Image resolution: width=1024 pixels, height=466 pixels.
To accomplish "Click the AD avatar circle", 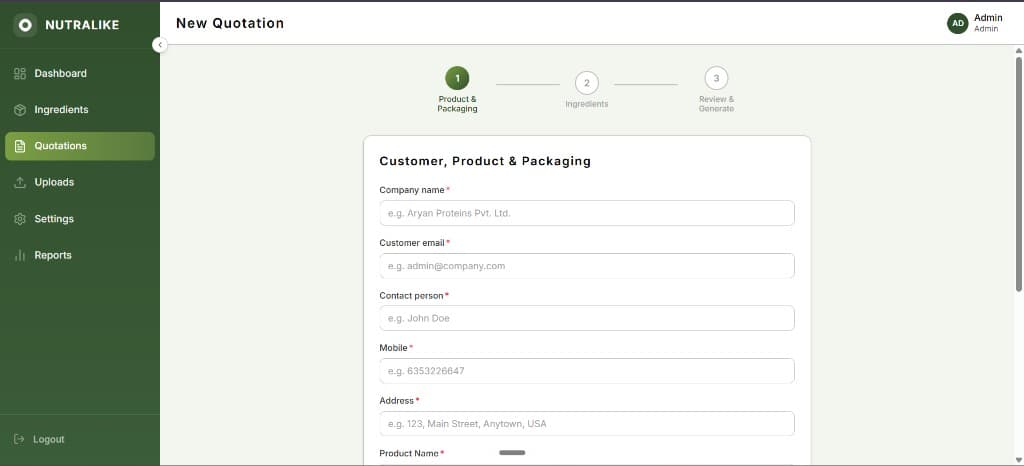I will (x=957, y=23).
